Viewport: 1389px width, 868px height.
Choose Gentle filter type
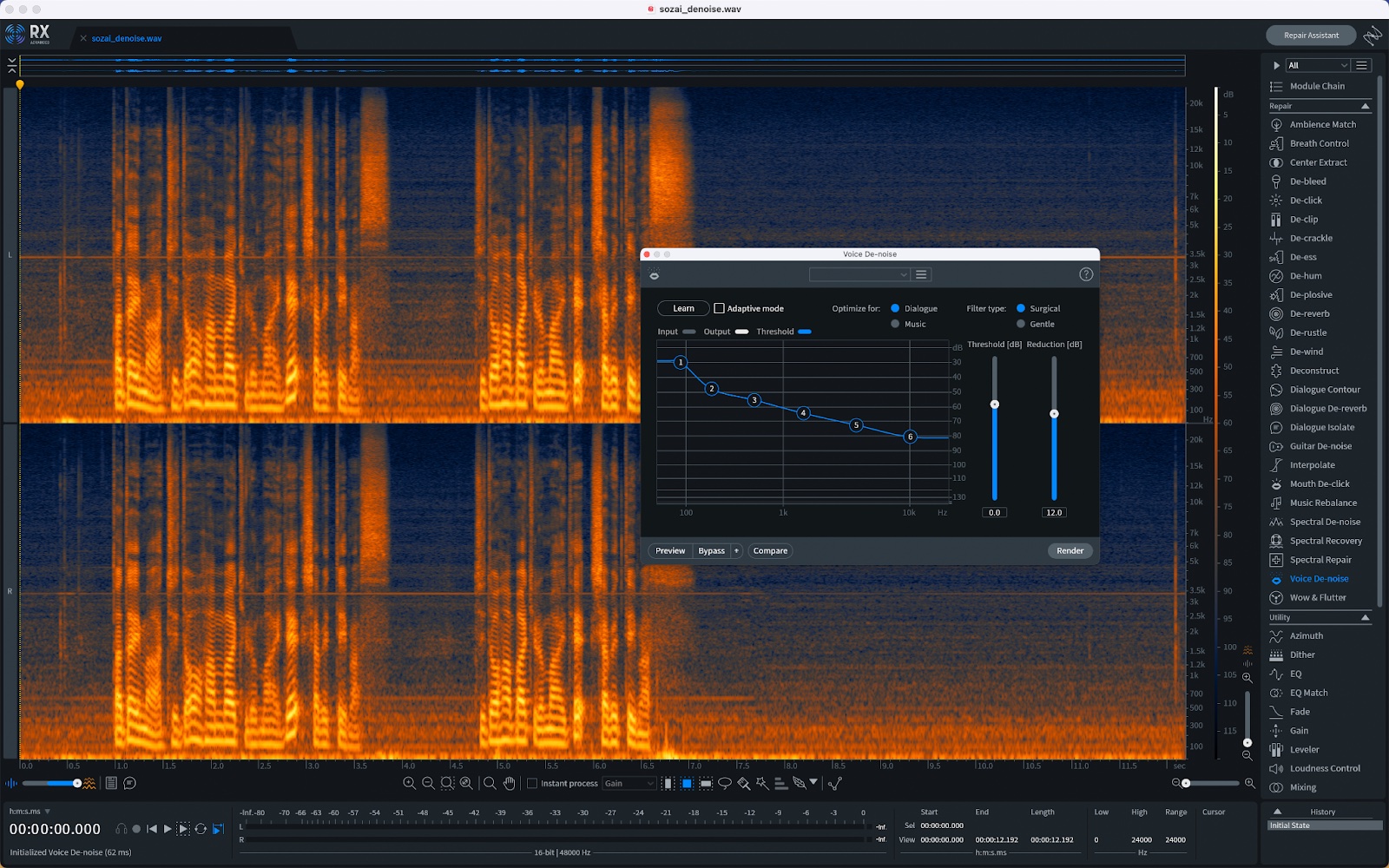(1021, 324)
